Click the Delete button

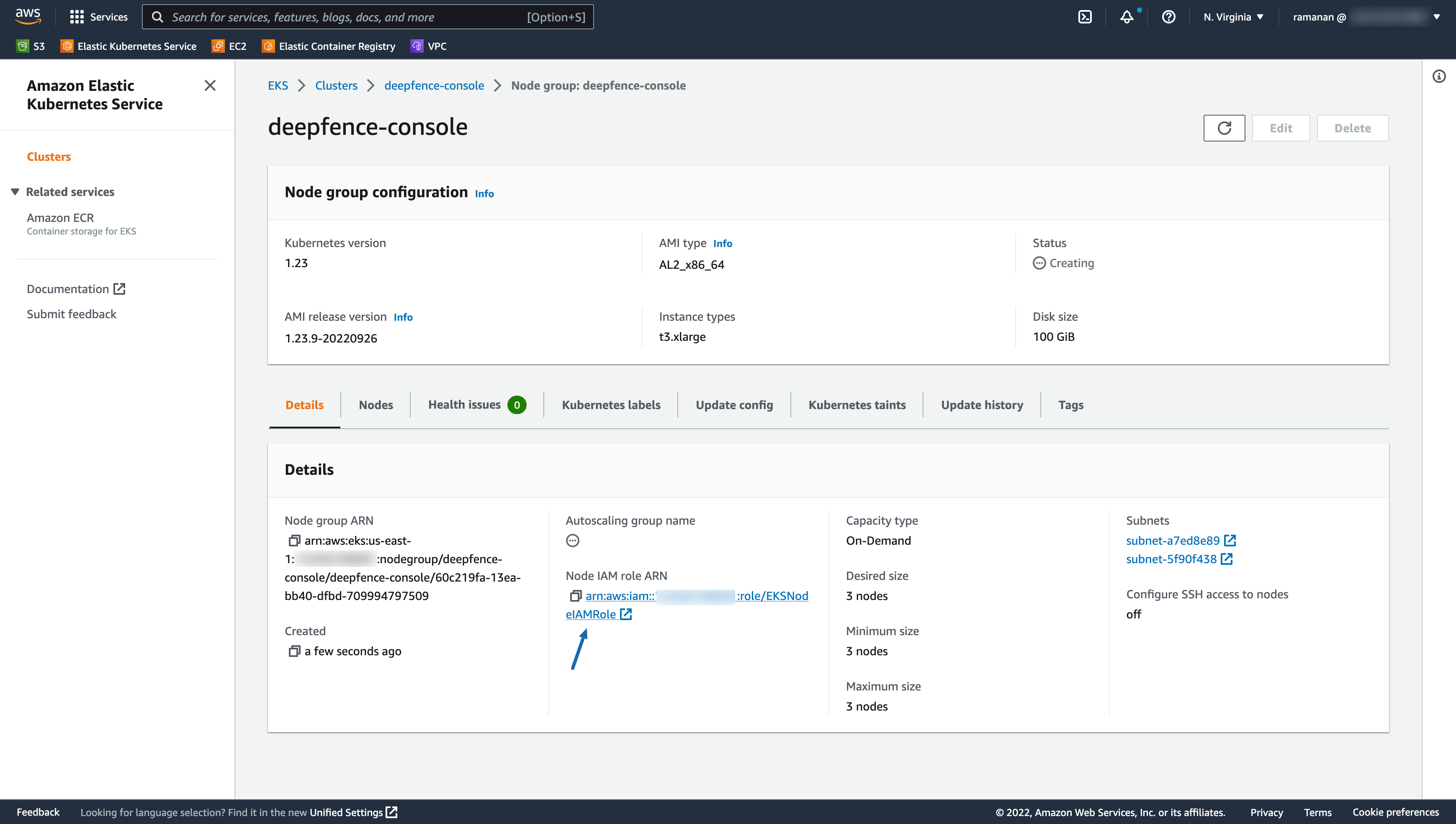pos(1353,128)
